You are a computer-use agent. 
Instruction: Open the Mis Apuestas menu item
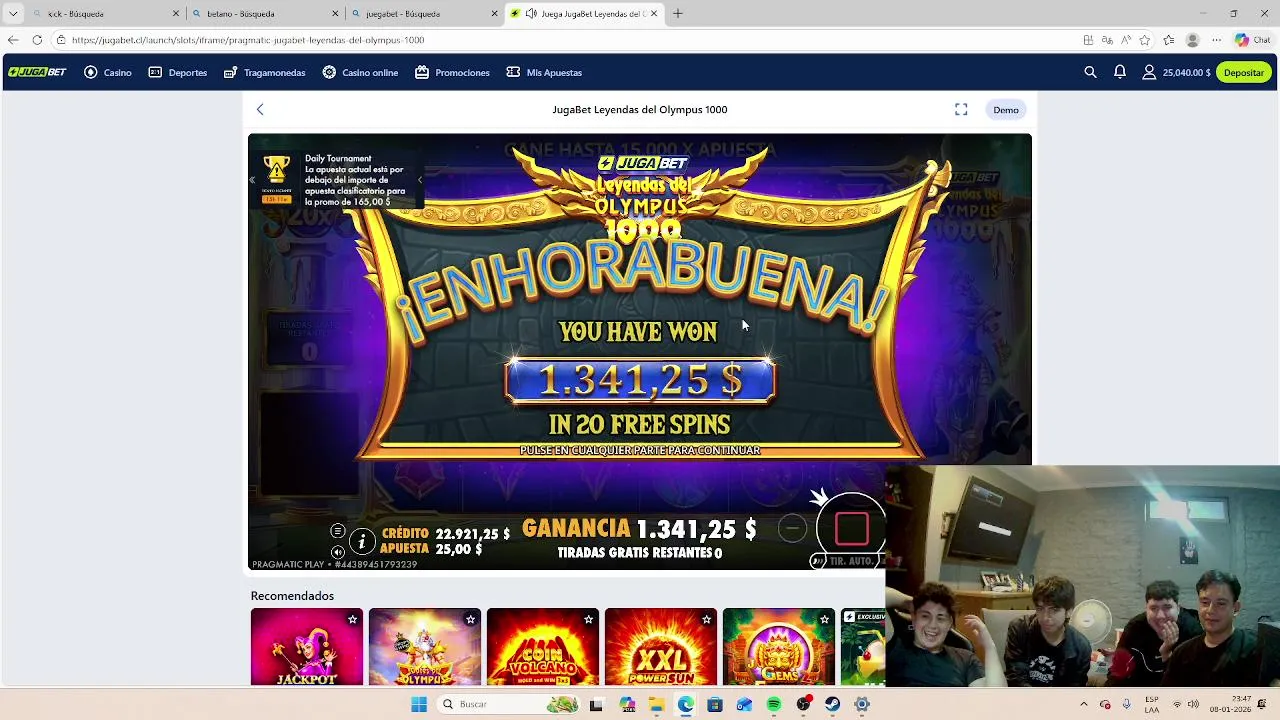coord(544,72)
